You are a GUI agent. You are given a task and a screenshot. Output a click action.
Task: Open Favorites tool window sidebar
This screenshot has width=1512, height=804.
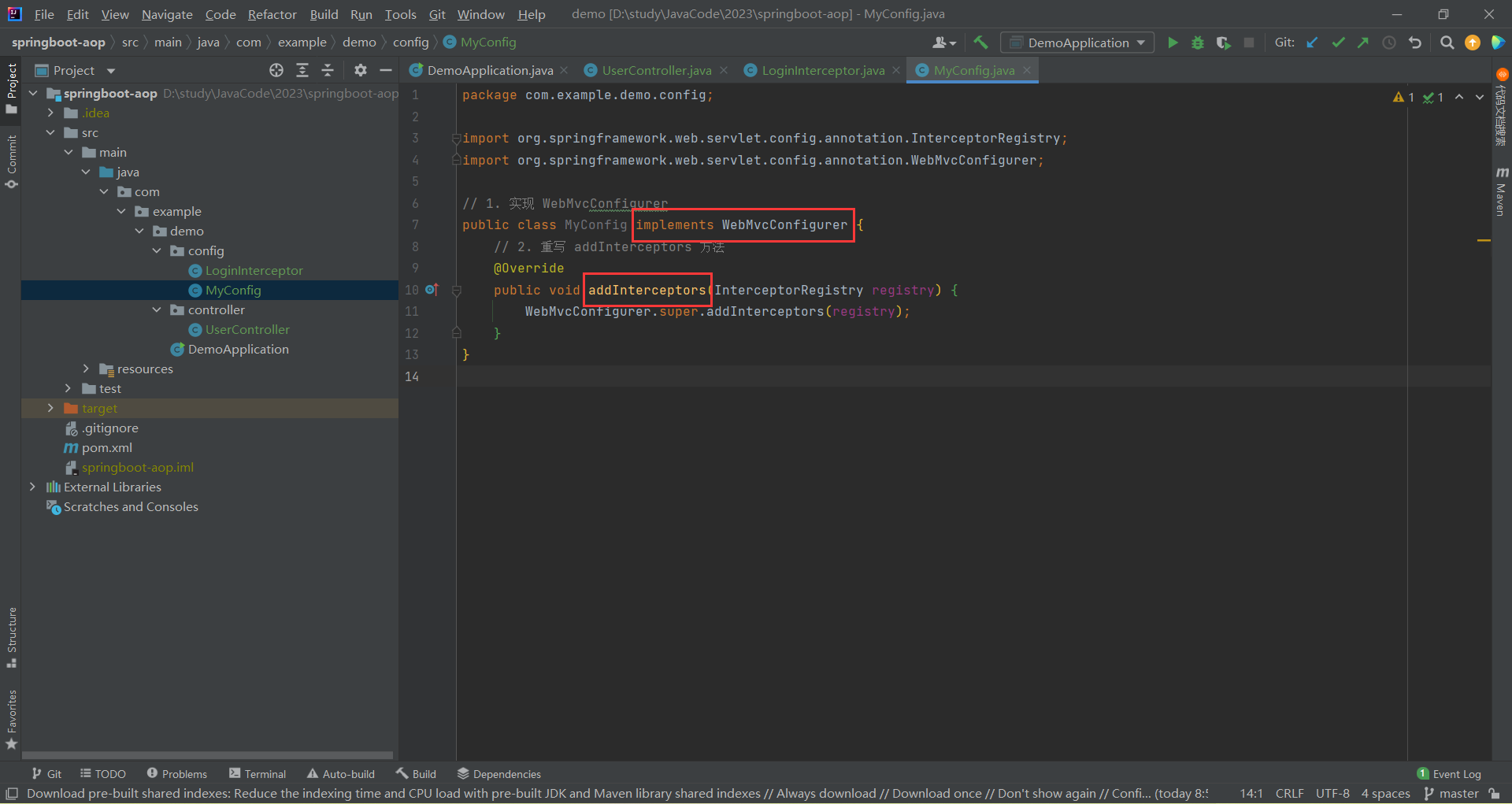pyautogui.click(x=11, y=720)
